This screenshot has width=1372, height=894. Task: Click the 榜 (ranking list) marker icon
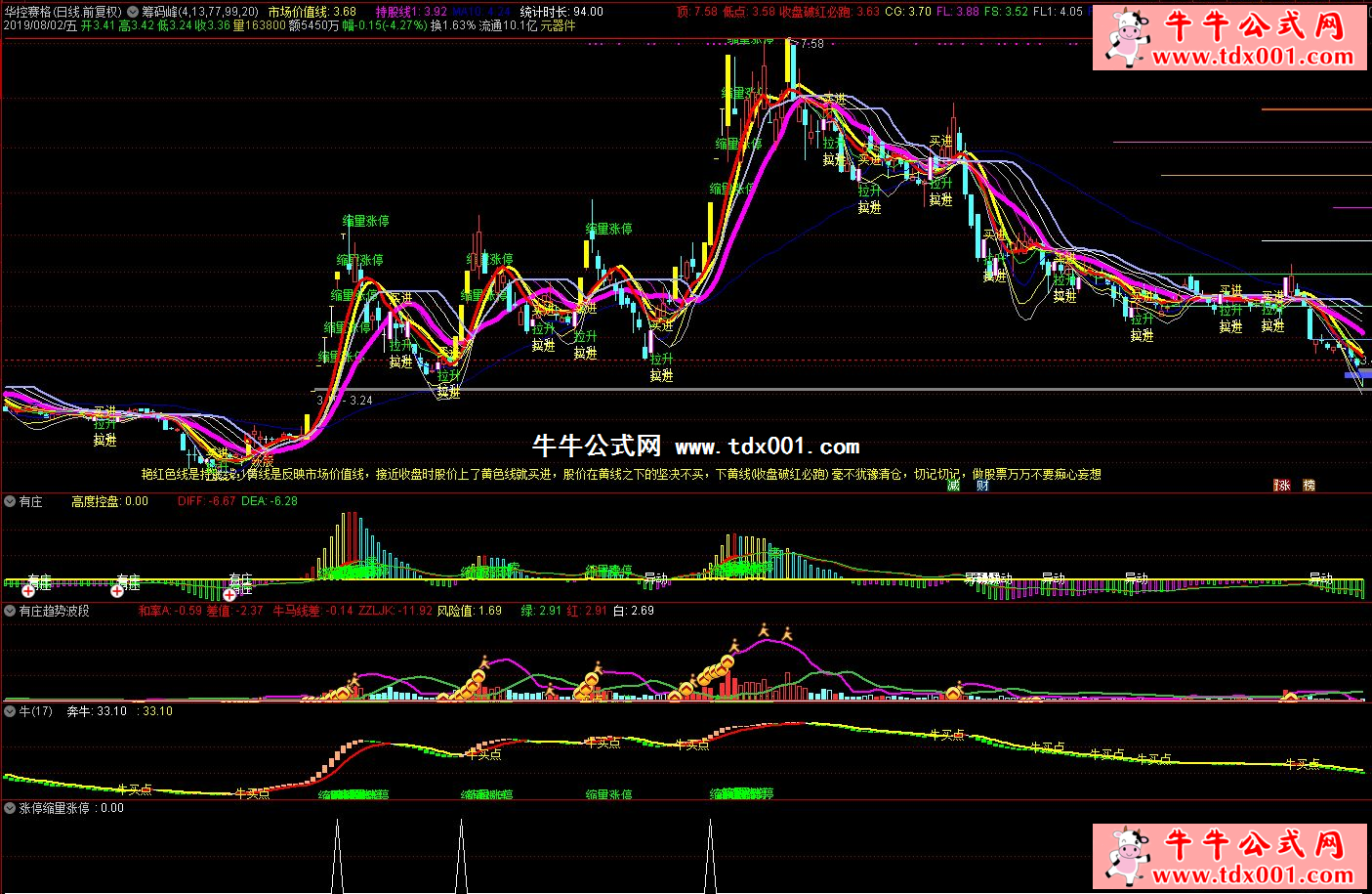[x=1309, y=486]
